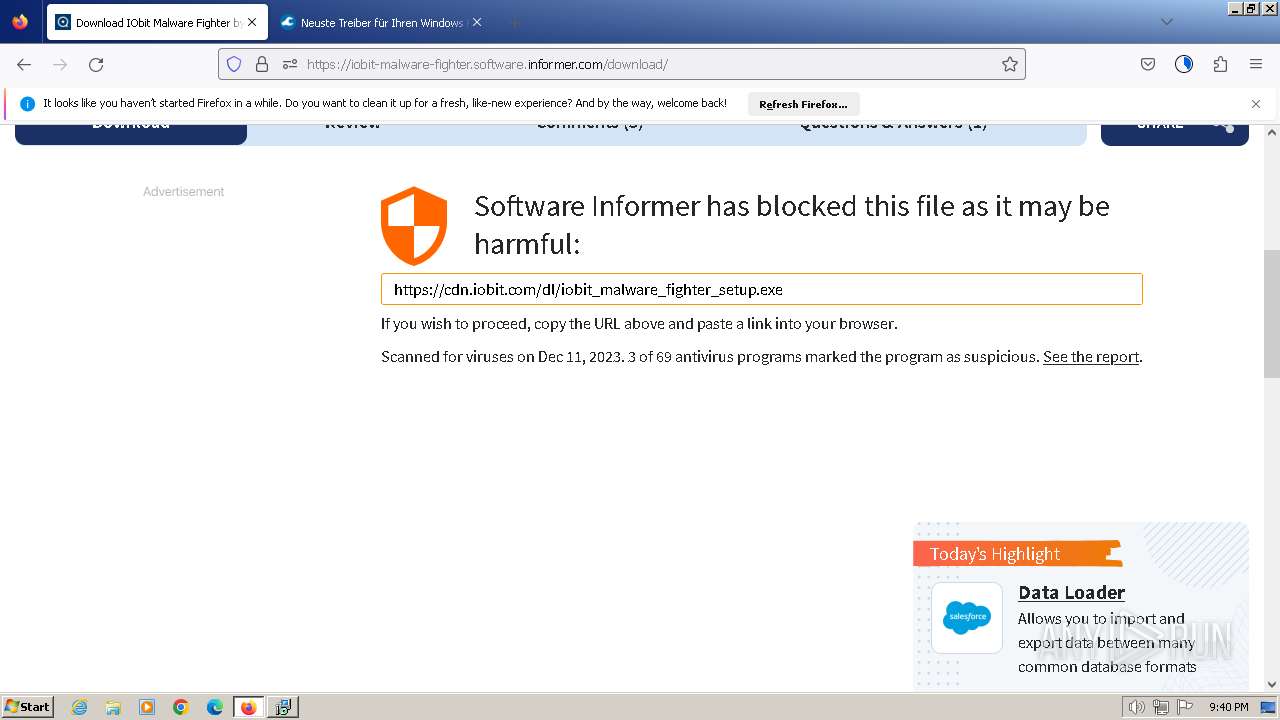Open the Firefox account icon
Image resolution: width=1280 pixels, height=720 pixels.
(1184, 64)
